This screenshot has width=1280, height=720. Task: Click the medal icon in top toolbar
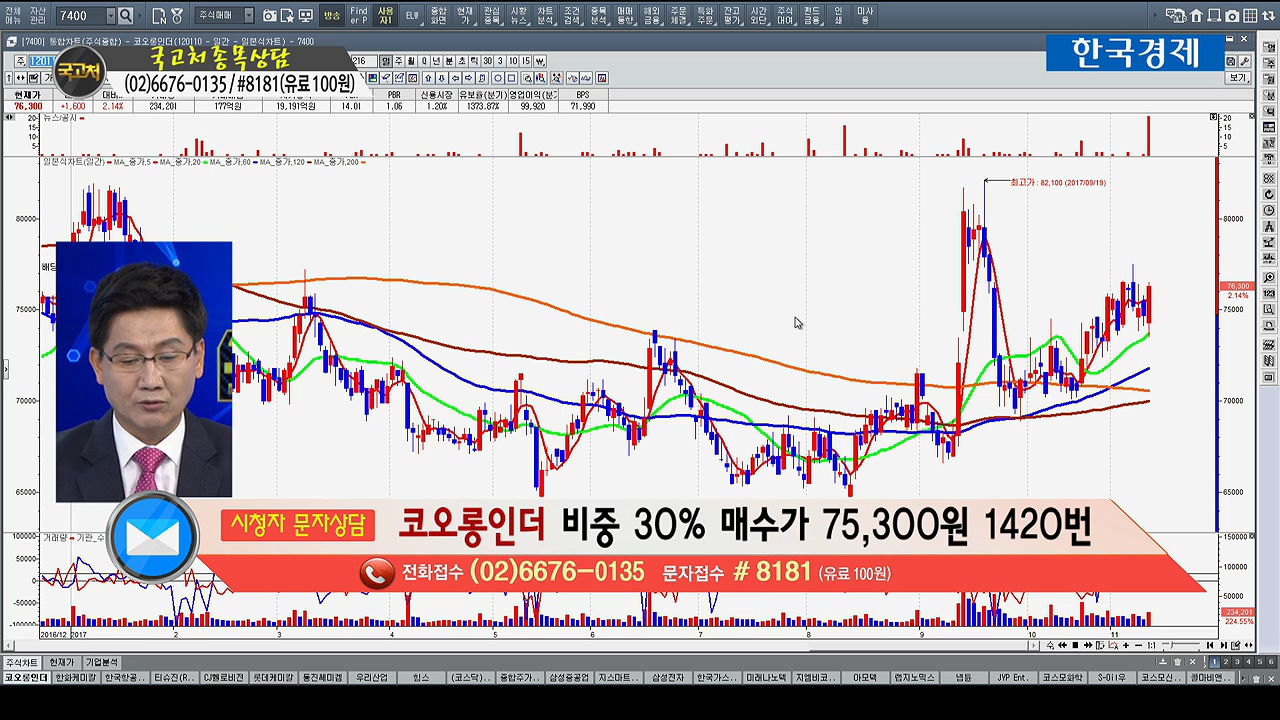pyautogui.click(x=177, y=16)
